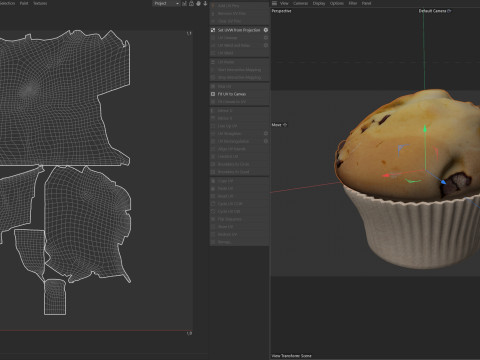Click Set UVW from Projection command
This screenshot has height=360, width=480.
click(239, 30)
